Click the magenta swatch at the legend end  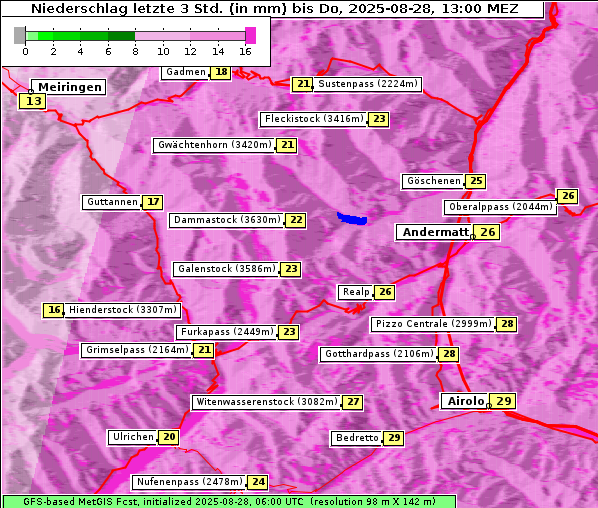coord(251,35)
